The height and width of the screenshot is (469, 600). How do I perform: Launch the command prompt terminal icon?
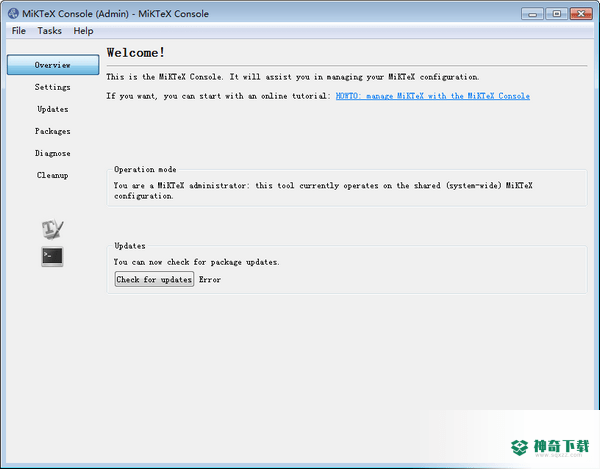point(52,256)
